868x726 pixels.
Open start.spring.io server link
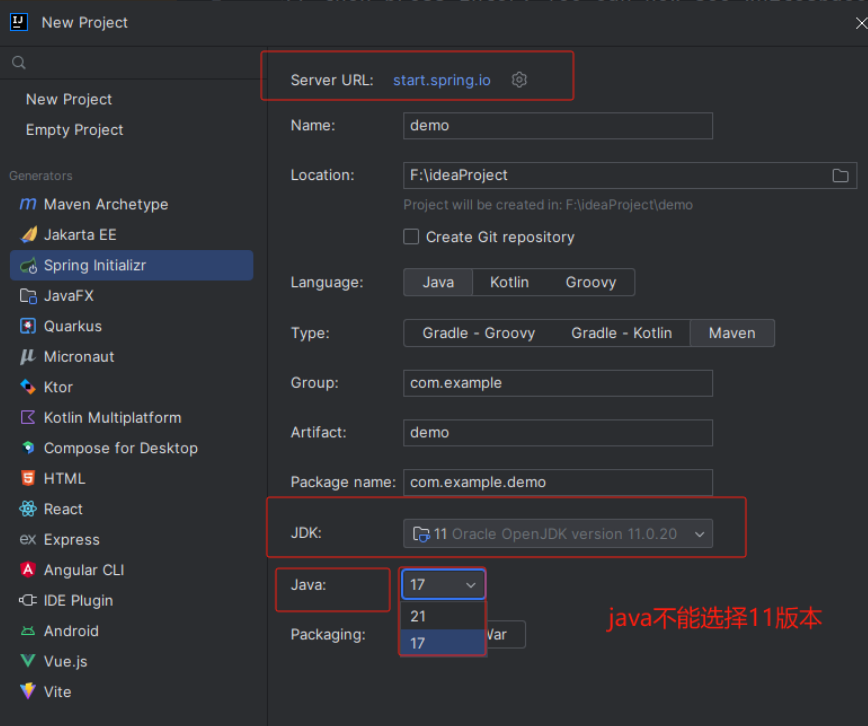pyautogui.click(x=442, y=80)
